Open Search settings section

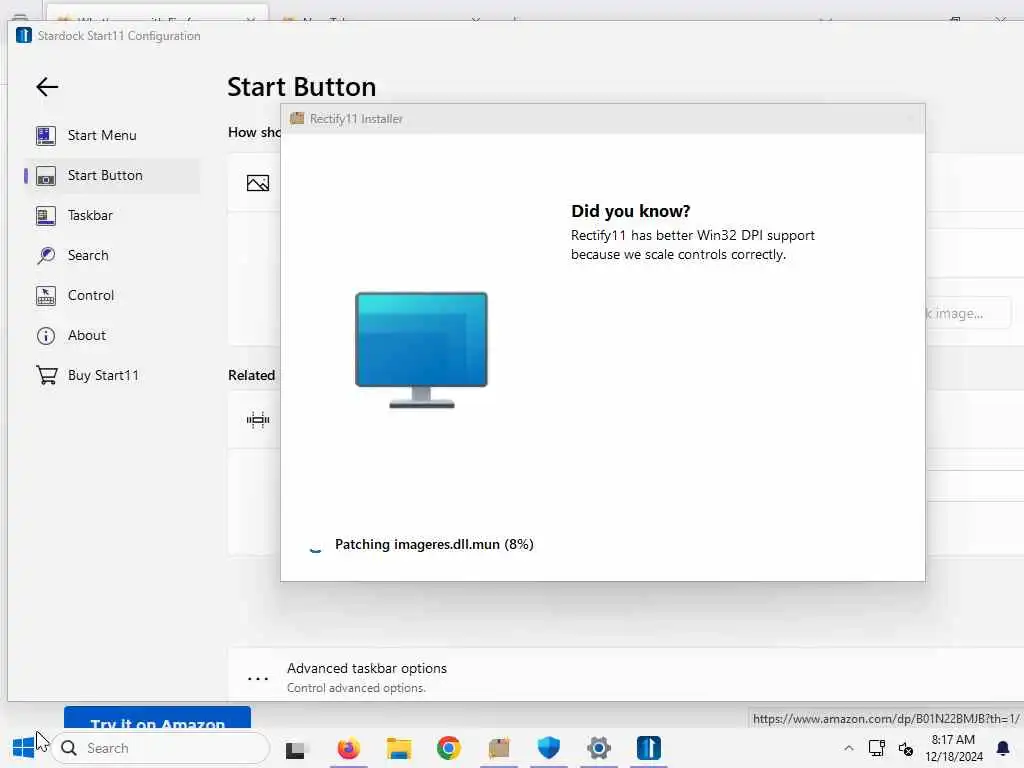[x=111, y=255]
